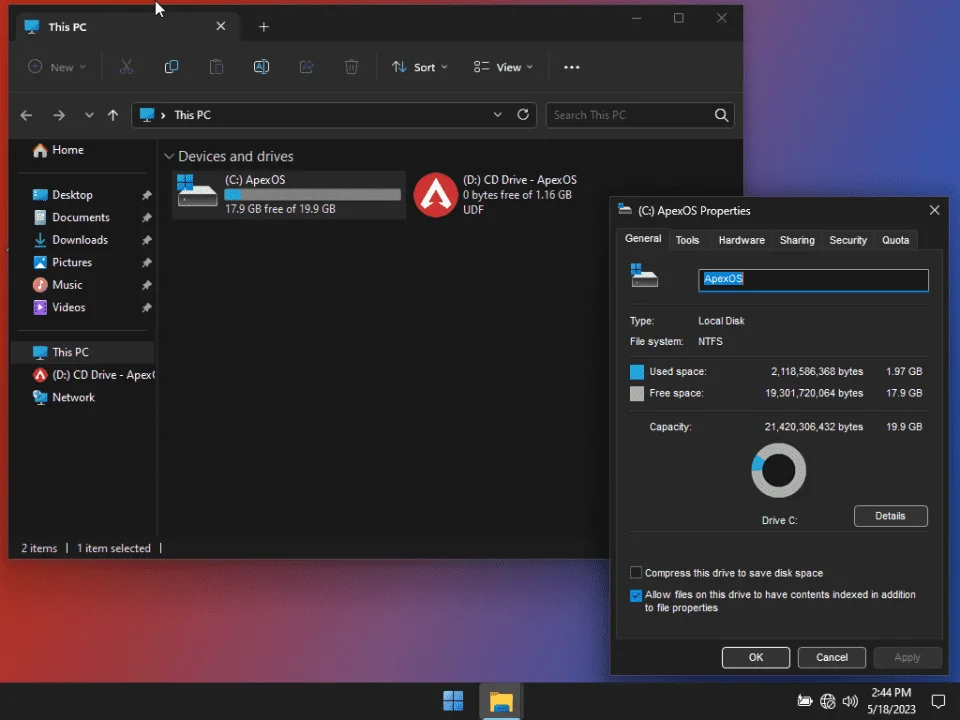Open the View dropdown
The image size is (960, 720).
tap(503, 67)
